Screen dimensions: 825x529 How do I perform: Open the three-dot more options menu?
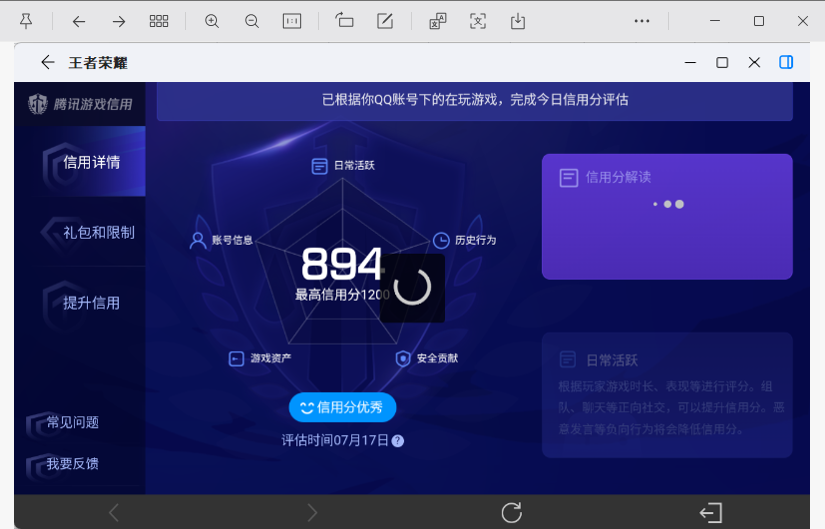tap(642, 21)
